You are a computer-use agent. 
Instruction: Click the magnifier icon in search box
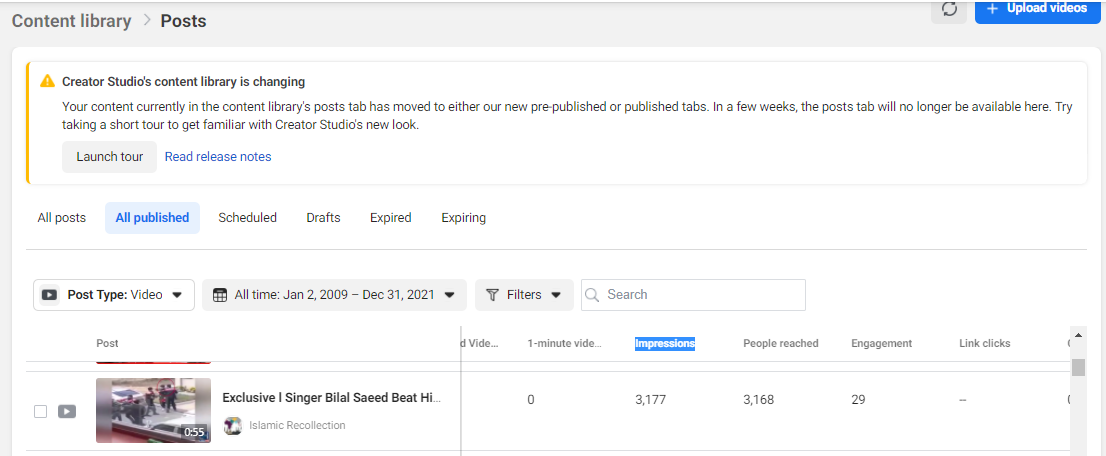pos(593,295)
